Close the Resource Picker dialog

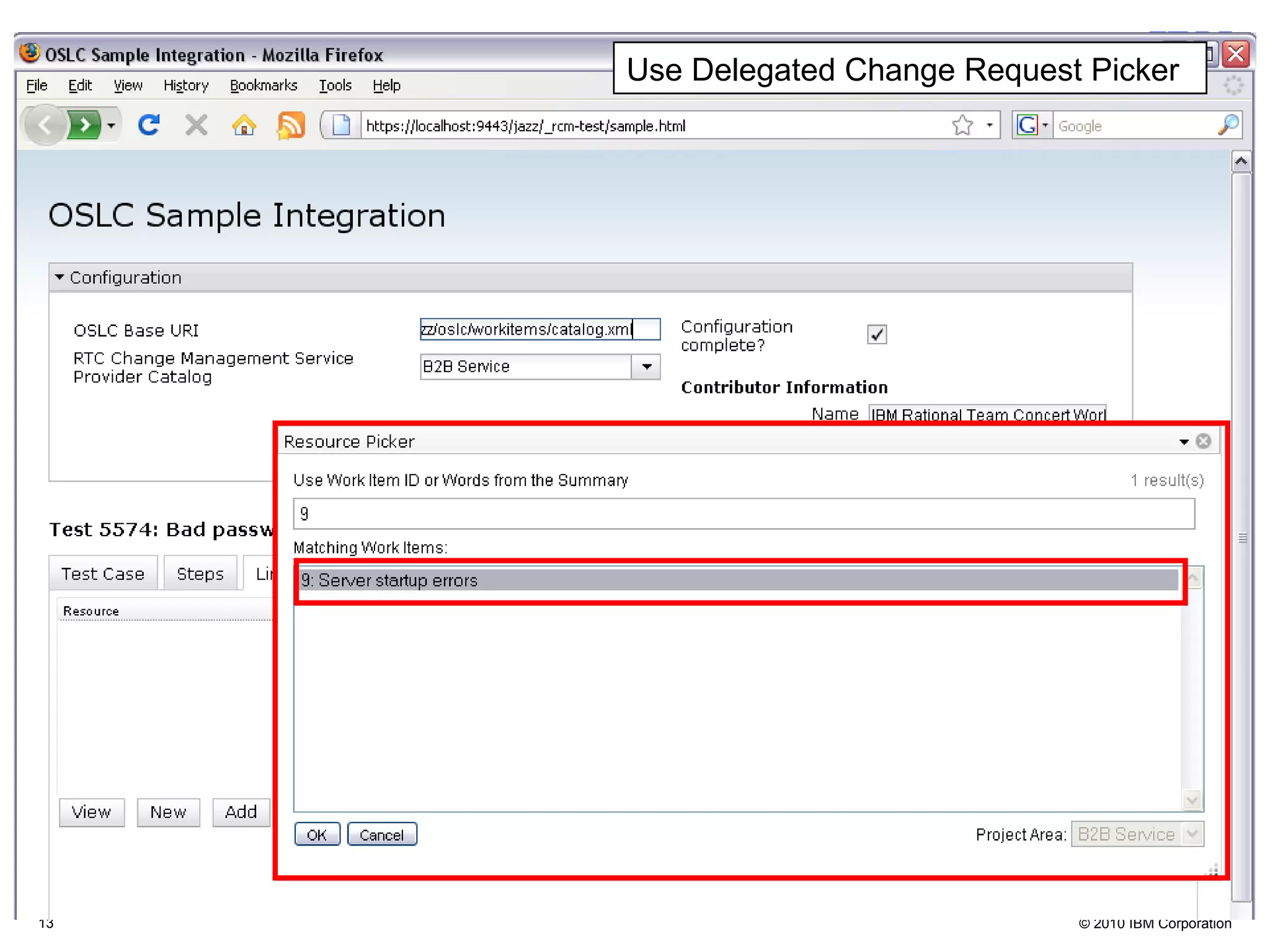tap(1204, 441)
